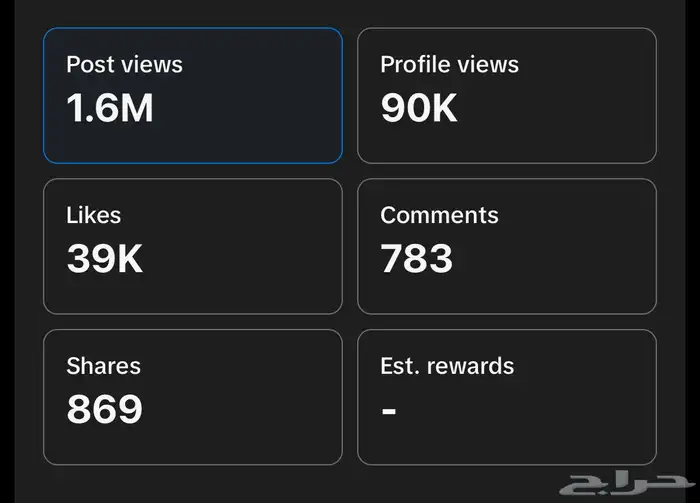This screenshot has height=503, width=700.
Task: Click the 783 comments count
Action: (417, 259)
